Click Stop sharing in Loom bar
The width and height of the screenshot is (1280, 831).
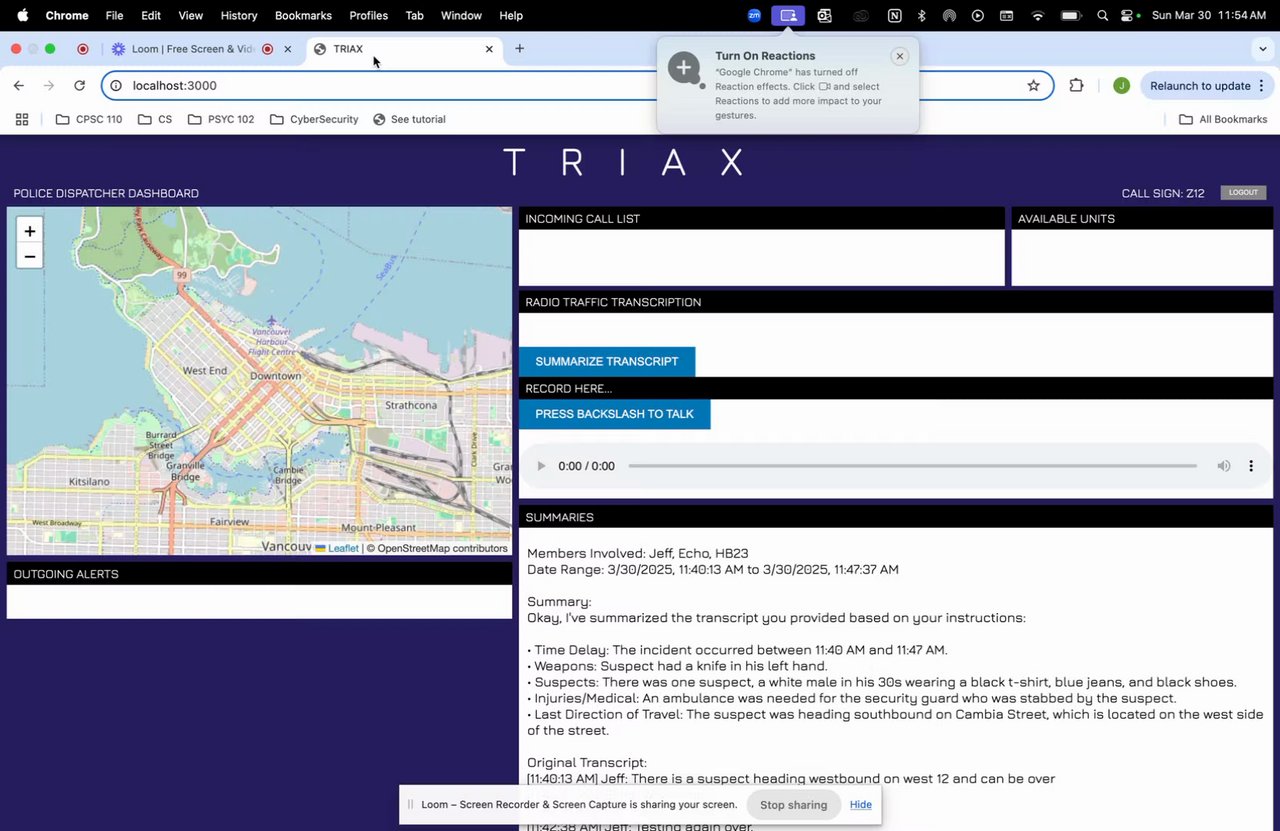[x=793, y=805]
